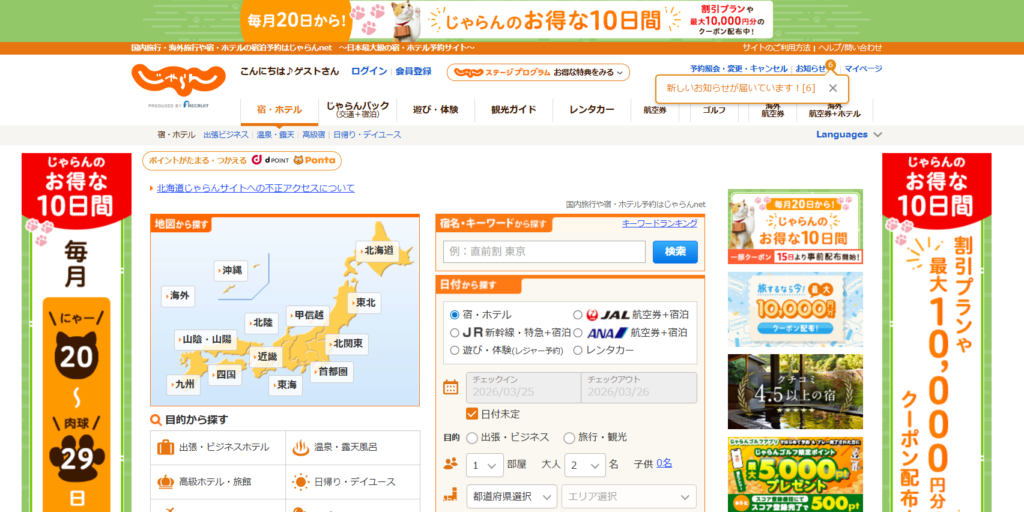Open the number of rooms dropdown

(x=485, y=465)
